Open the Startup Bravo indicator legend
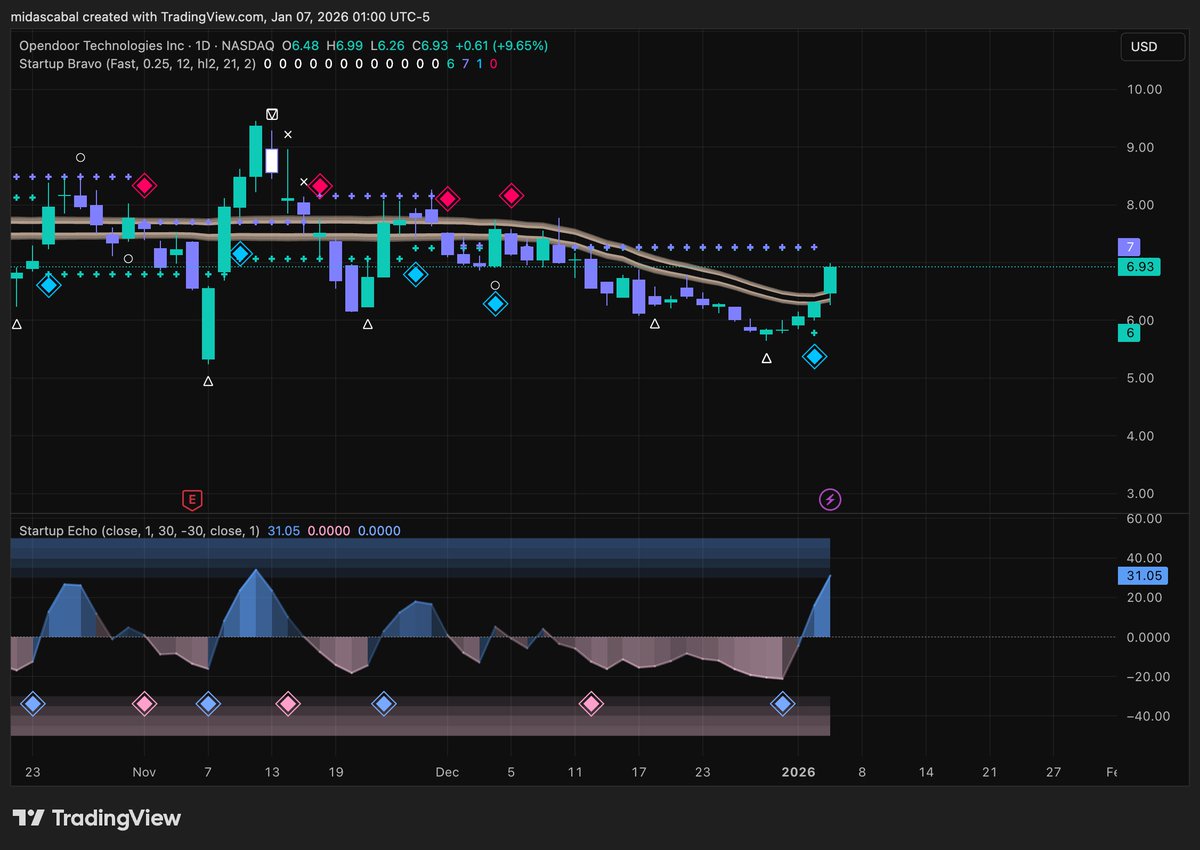Image resolution: width=1200 pixels, height=850 pixels. pos(138,63)
